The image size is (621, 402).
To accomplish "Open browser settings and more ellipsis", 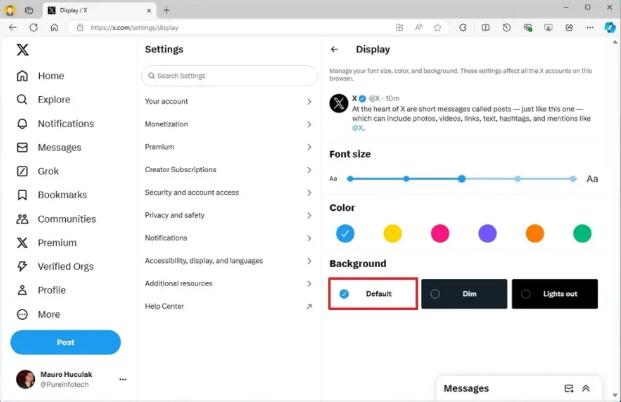I will tap(590, 27).
